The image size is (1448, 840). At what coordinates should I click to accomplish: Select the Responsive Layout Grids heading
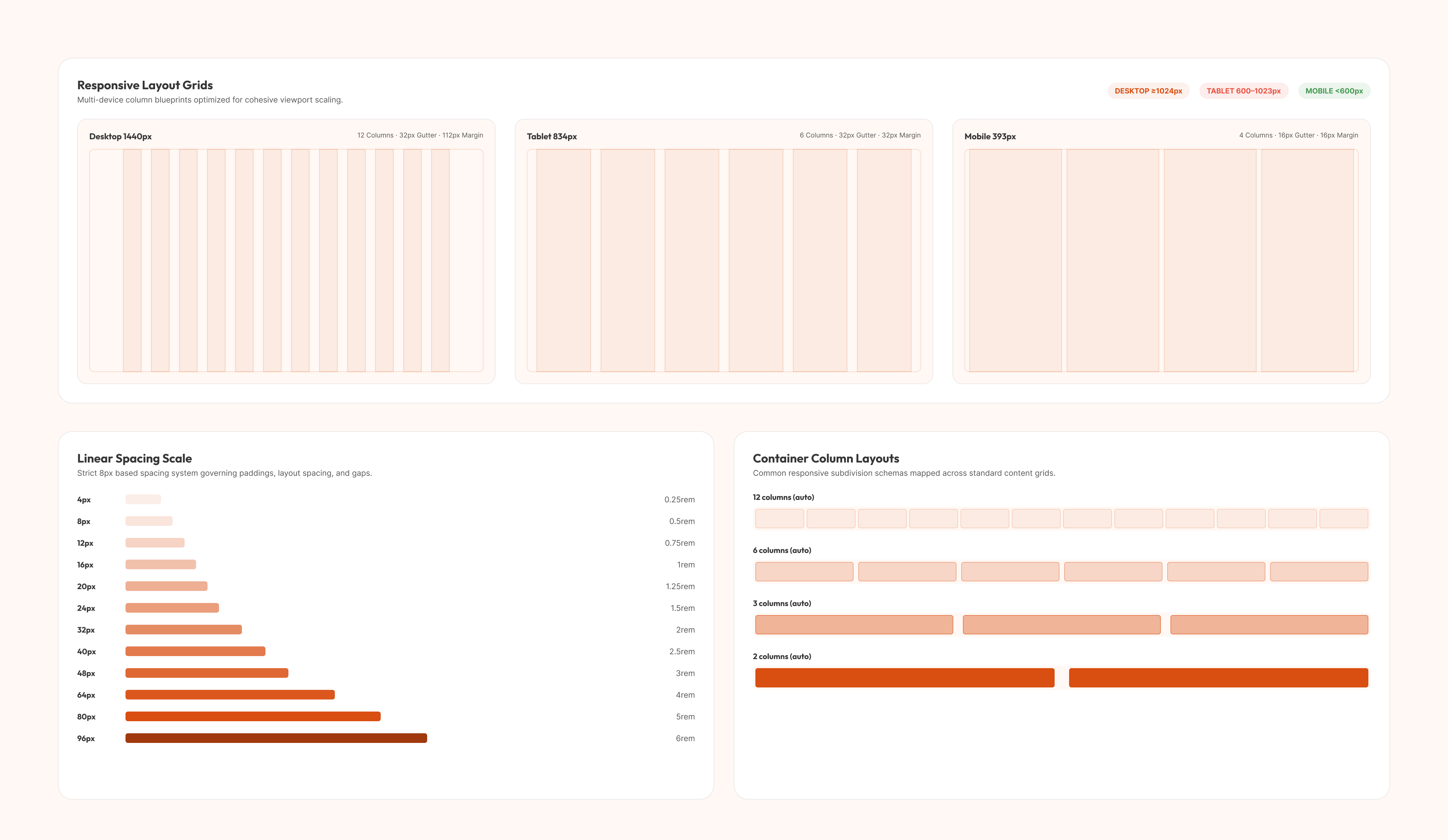point(145,85)
